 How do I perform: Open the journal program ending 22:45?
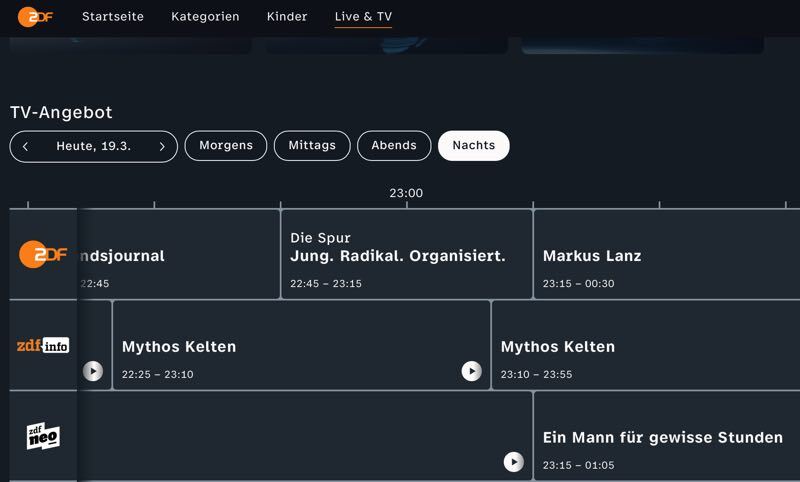click(179, 254)
